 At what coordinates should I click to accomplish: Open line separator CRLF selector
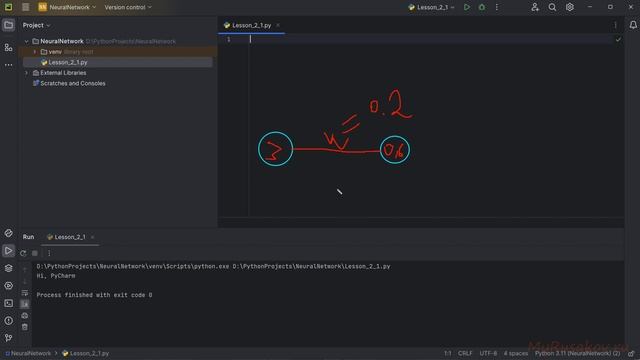coord(465,353)
